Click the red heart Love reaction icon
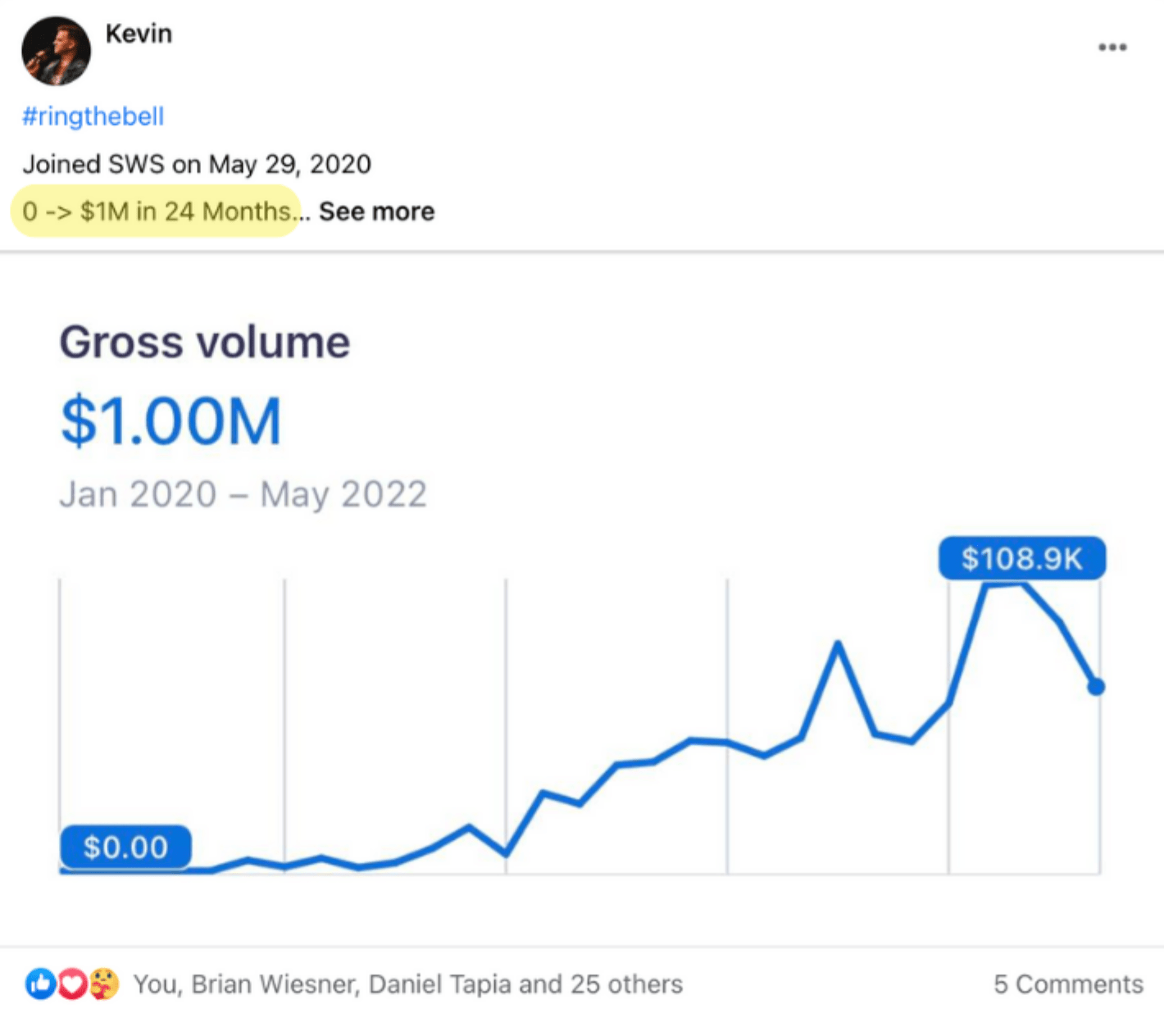 [72, 984]
